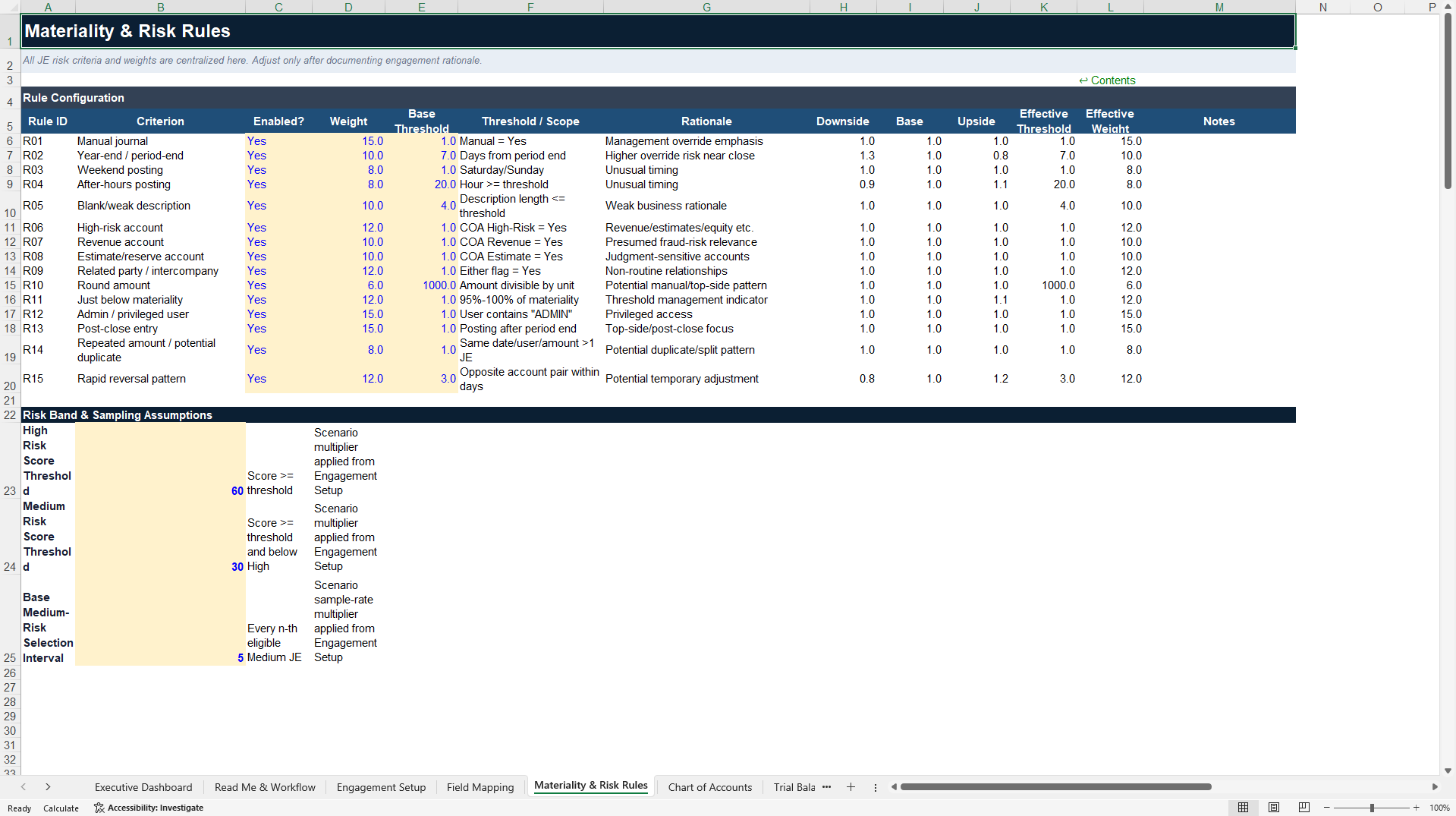
Task: Select R04 effective threshold 20.0
Action: click(x=1043, y=184)
